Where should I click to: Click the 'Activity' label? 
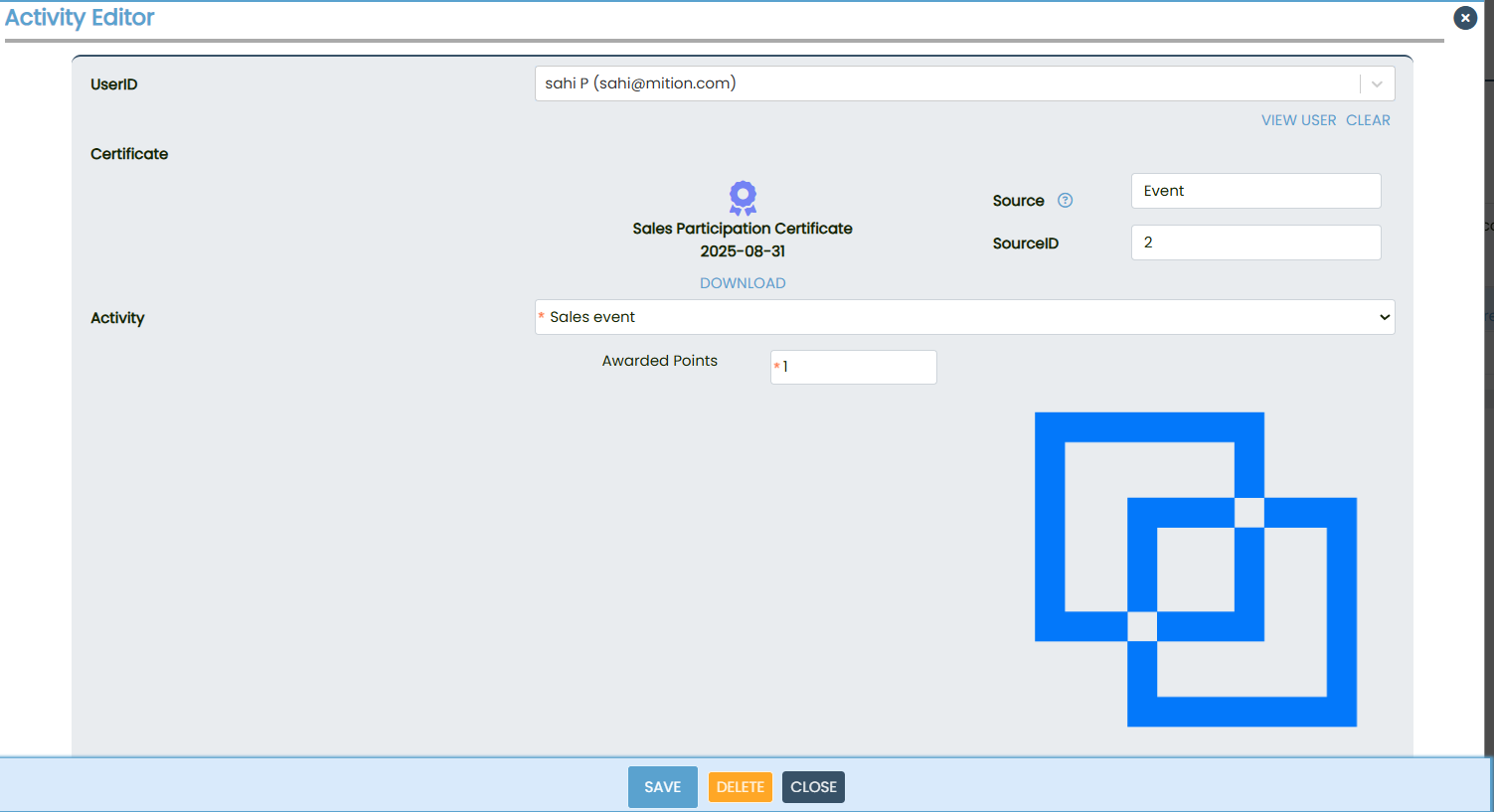point(117,318)
